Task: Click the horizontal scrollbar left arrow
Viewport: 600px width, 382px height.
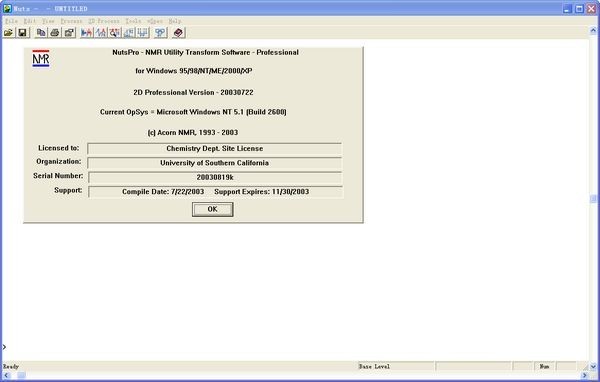Action: (7, 375)
